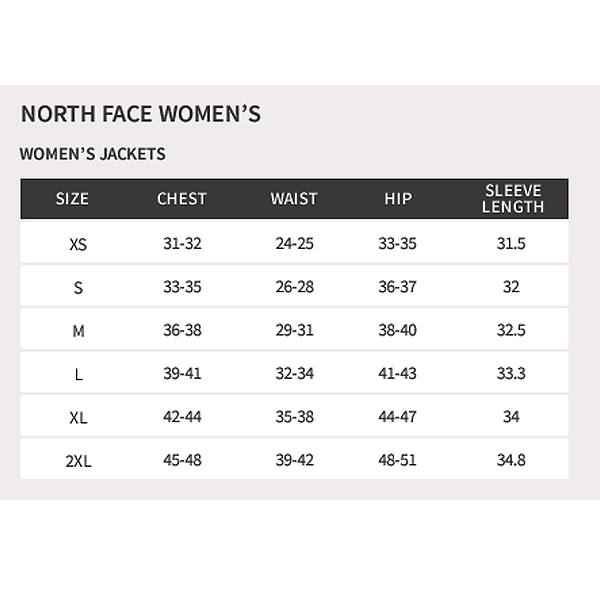Click the SIZE column header

pyautogui.click(x=72, y=199)
